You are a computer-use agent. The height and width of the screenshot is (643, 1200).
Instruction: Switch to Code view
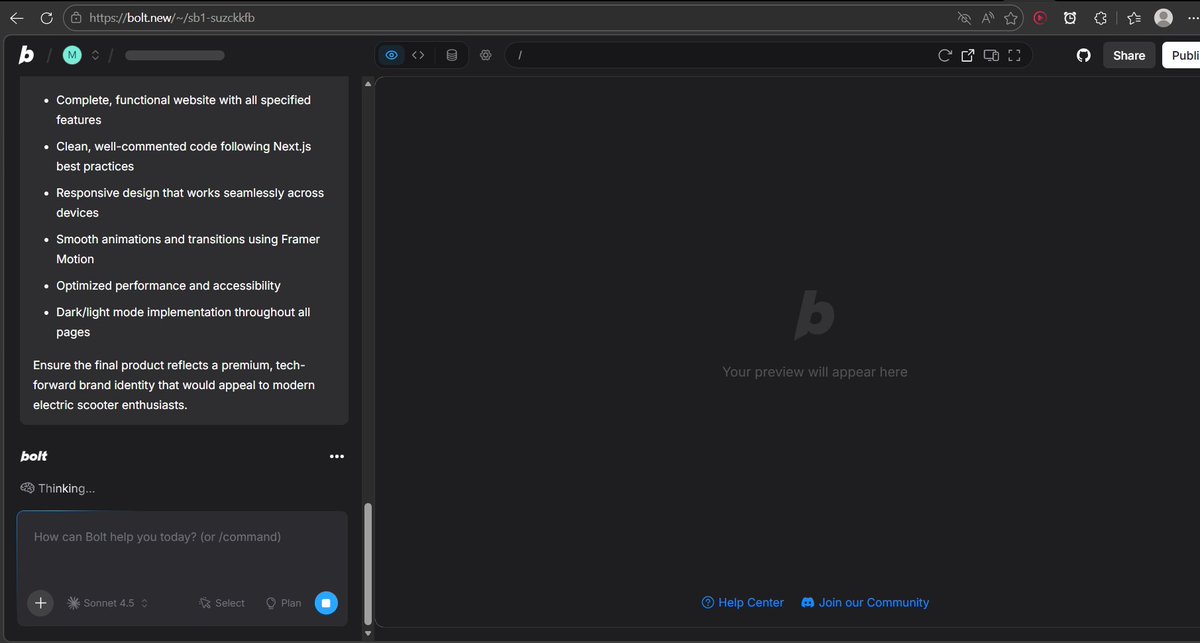click(x=418, y=55)
